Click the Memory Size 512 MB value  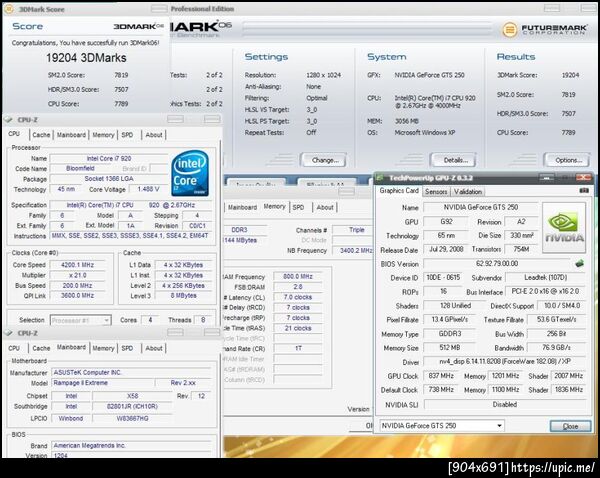450,347
